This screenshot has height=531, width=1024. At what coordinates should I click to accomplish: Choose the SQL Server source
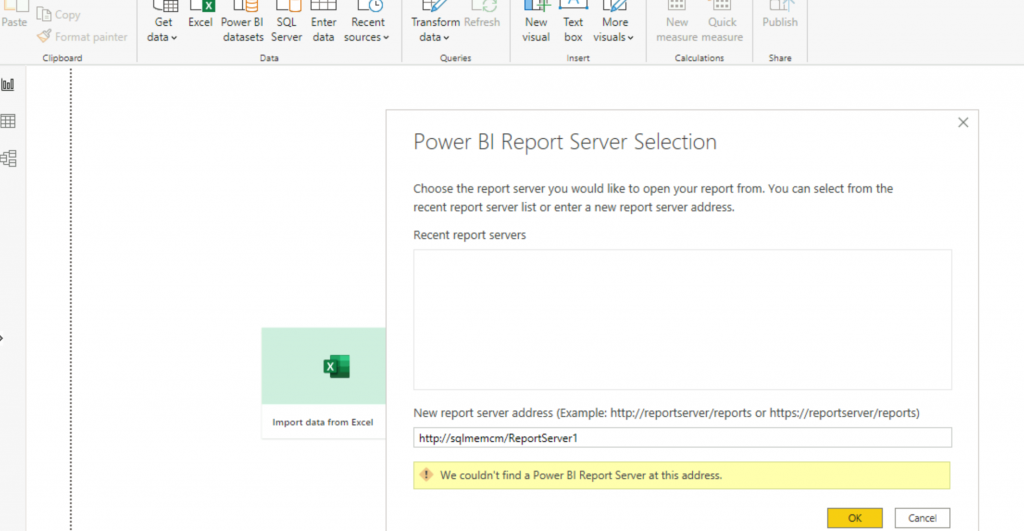(x=287, y=23)
